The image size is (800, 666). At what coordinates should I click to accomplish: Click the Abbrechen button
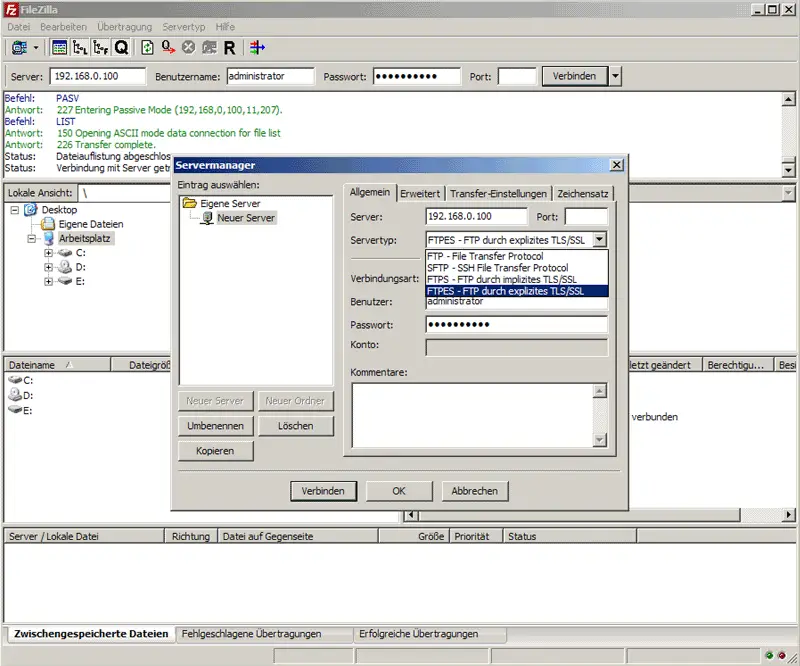point(474,491)
